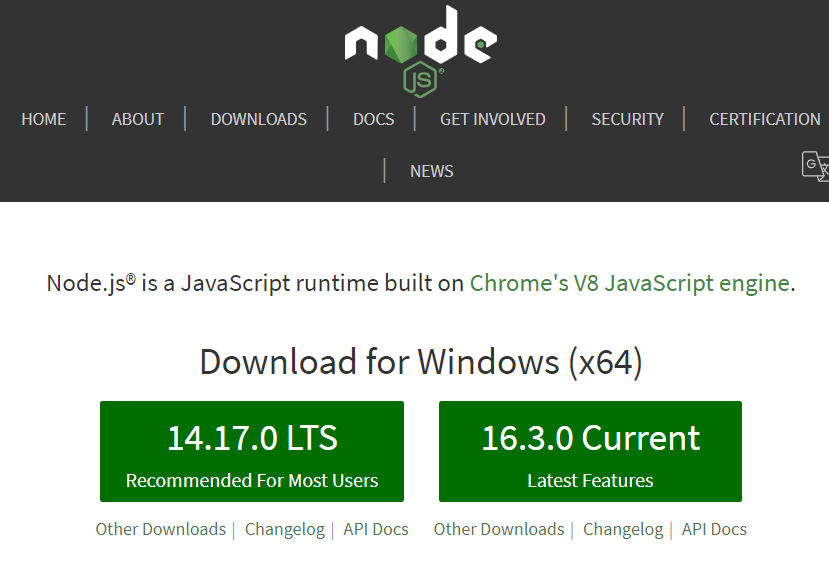Open Other Downloads under 16.3.0 Current
This screenshot has width=829, height=567.
click(x=499, y=529)
